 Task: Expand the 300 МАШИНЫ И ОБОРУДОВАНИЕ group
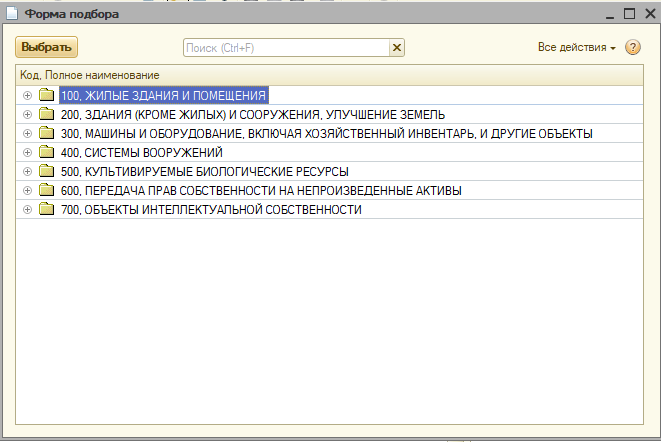pos(27,134)
